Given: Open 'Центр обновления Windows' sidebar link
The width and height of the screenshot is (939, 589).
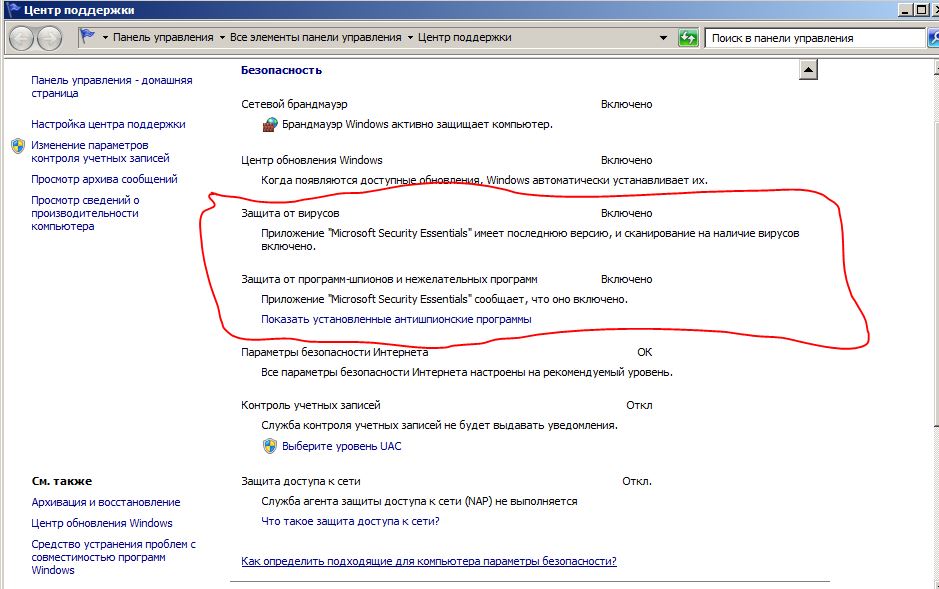Looking at the screenshot, I should click(x=102, y=523).
